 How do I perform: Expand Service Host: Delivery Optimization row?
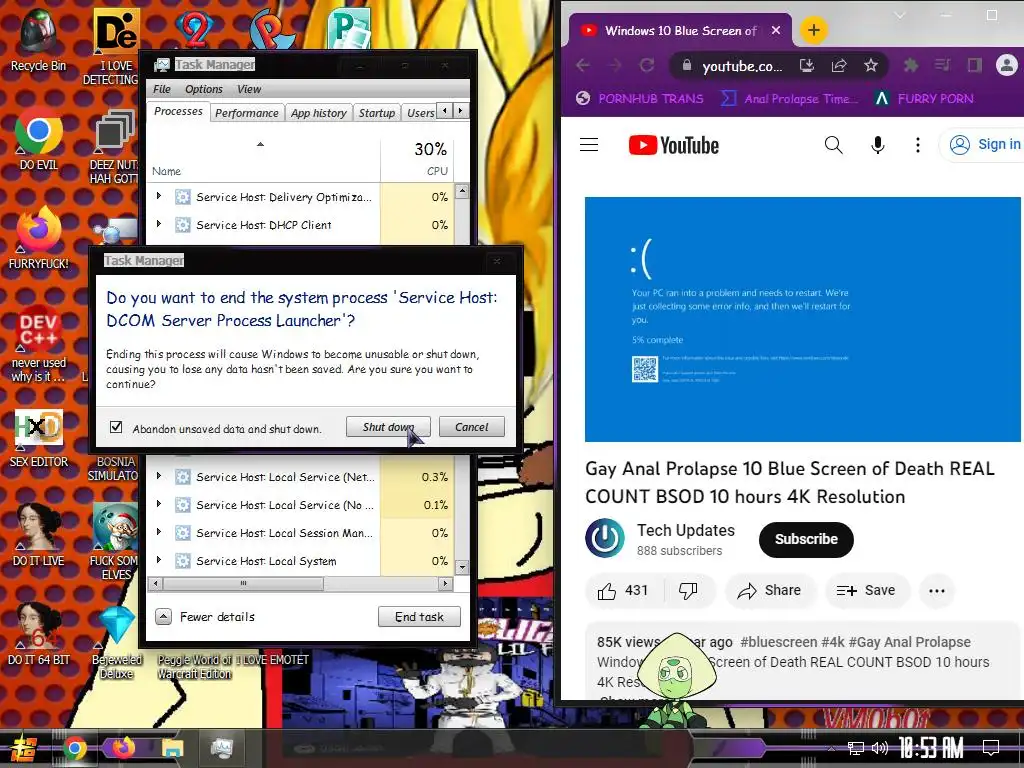tap(159, 196)
